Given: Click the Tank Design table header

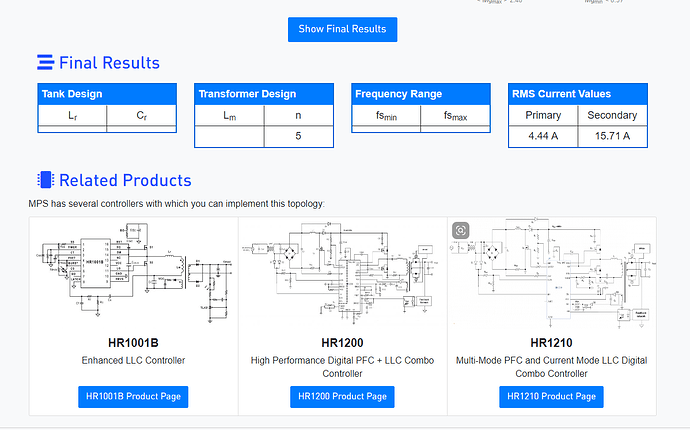Looking at the screenshot, I should [x=107, y=94].
